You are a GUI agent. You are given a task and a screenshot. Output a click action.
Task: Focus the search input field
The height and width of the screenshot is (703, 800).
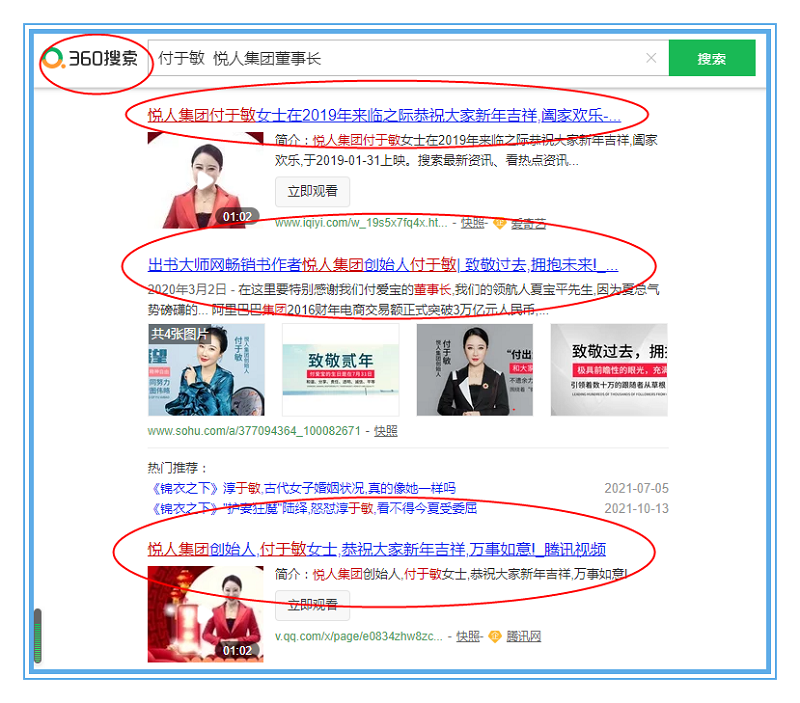400,58
